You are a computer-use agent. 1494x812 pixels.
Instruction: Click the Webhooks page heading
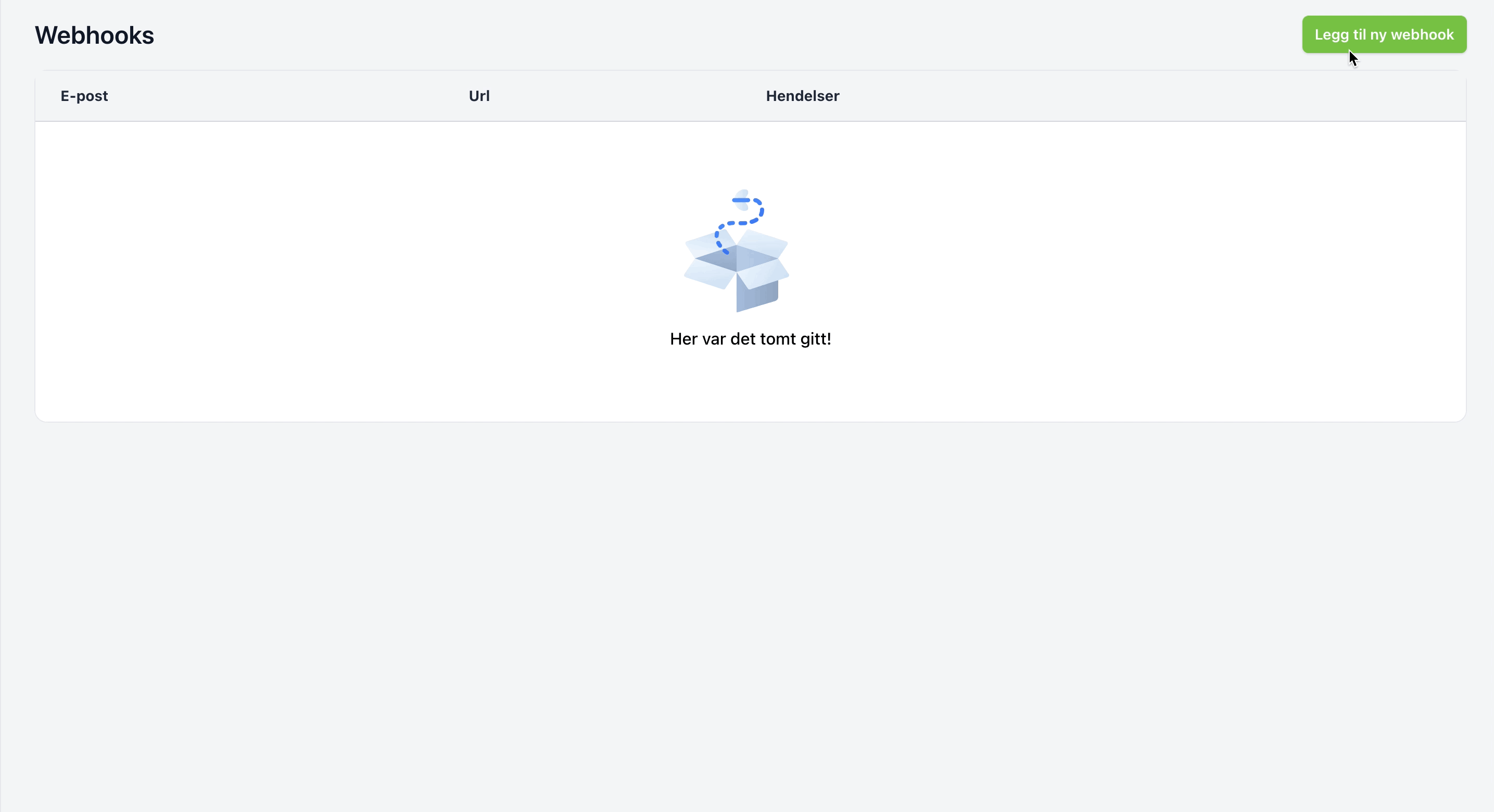coord(95,35)
